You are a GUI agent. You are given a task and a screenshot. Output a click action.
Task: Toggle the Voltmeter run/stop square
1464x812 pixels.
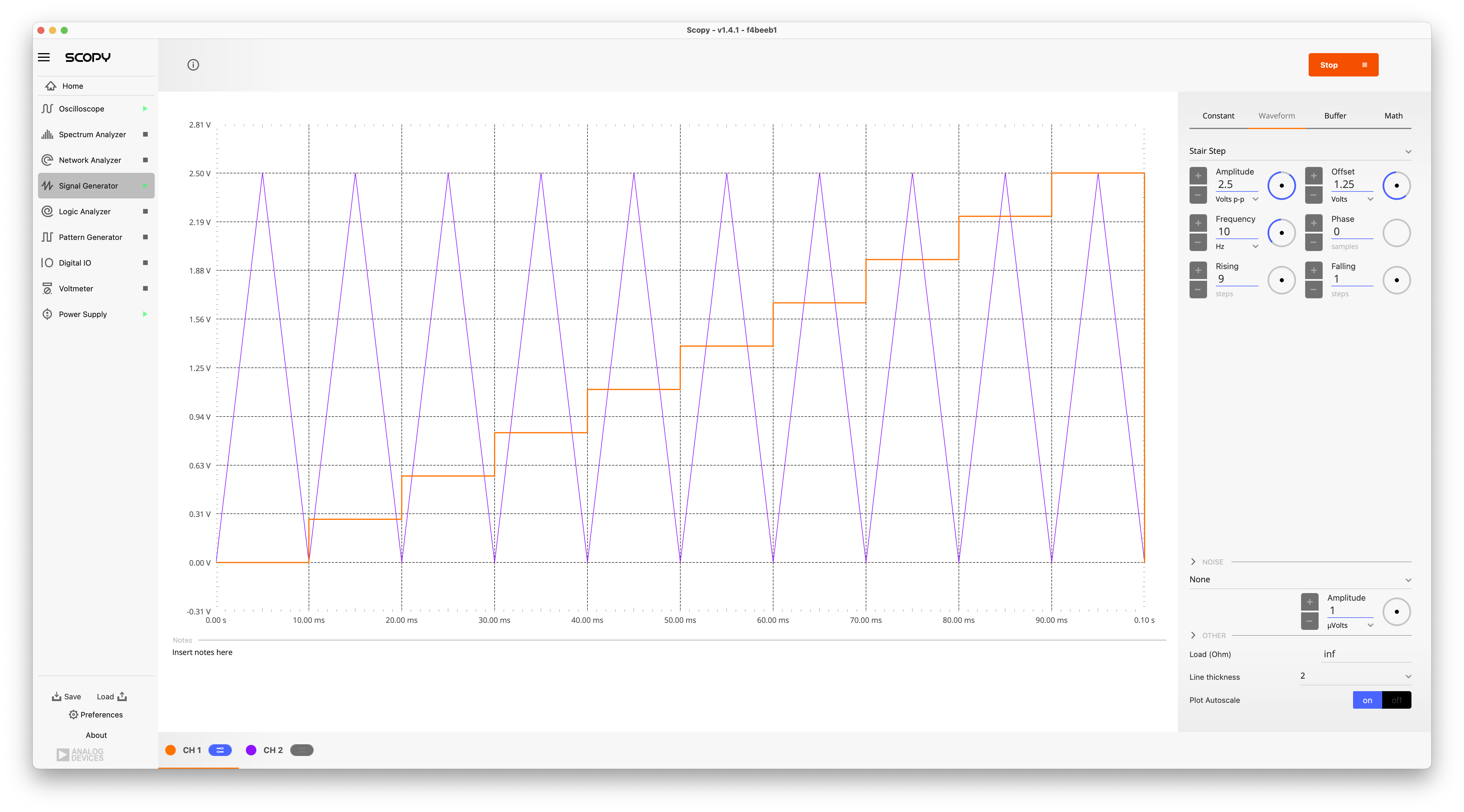point(145,288)
